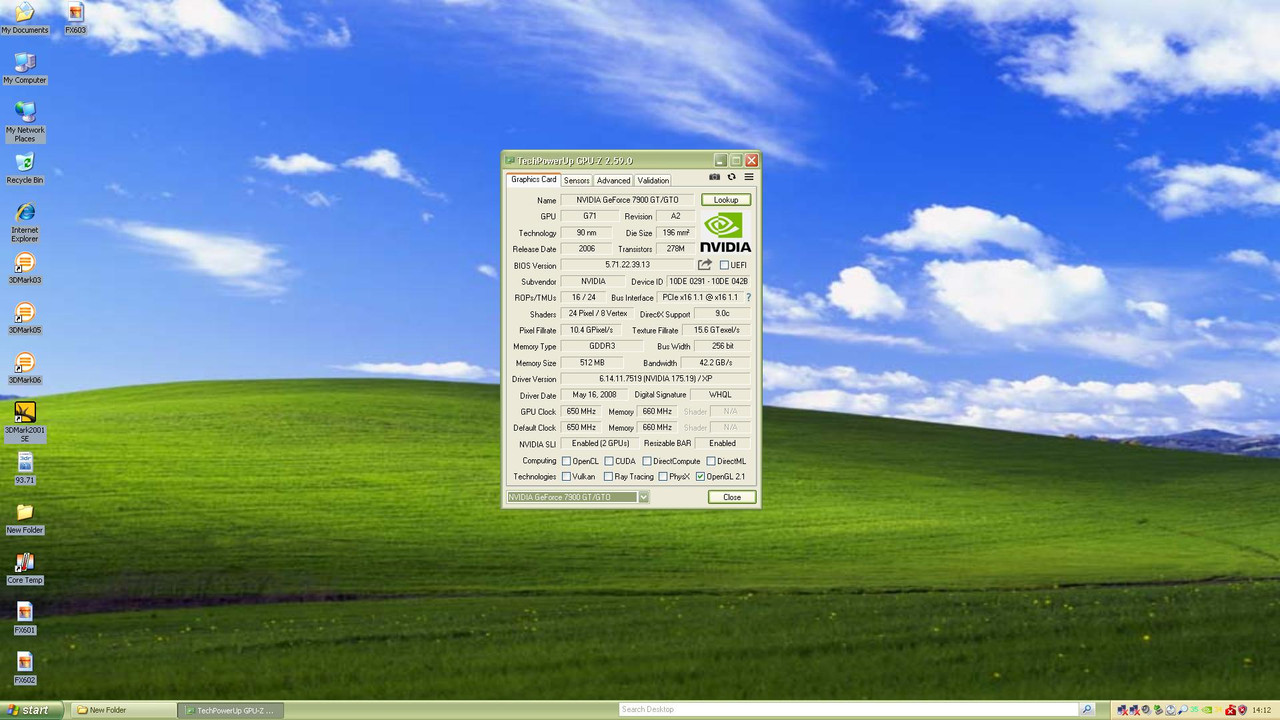This screenshot has width=1280, height=720.
Task: Click the safely remove hardware tray icon
Action: (x=1159, y=710)
